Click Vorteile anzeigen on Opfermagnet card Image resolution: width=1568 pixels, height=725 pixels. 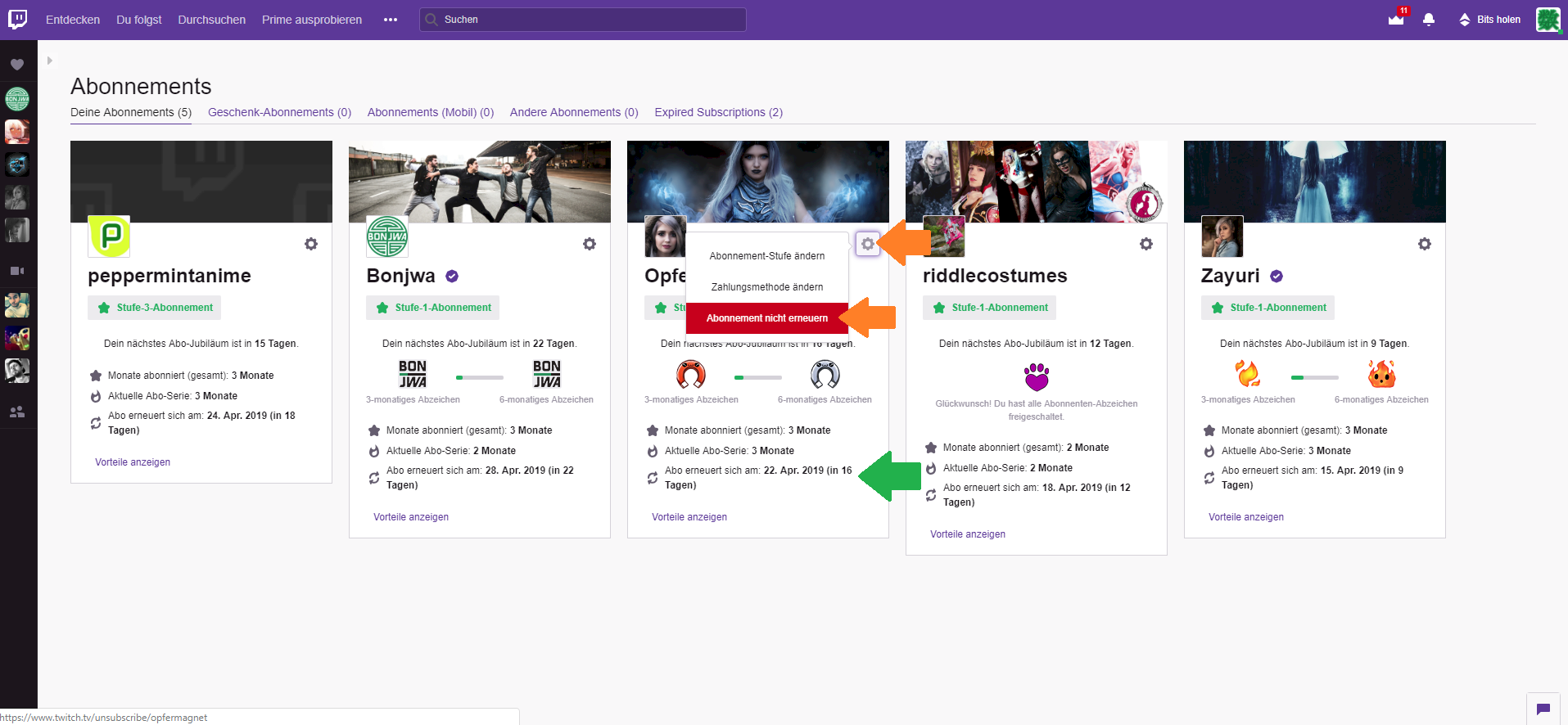point(689,517)
